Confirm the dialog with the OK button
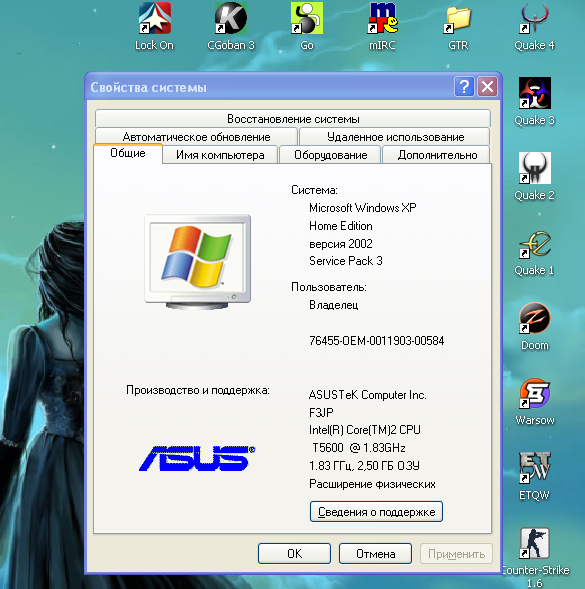The height and width of the screenshot is (589, 585). pyautogui.click(x=294, y=553)
